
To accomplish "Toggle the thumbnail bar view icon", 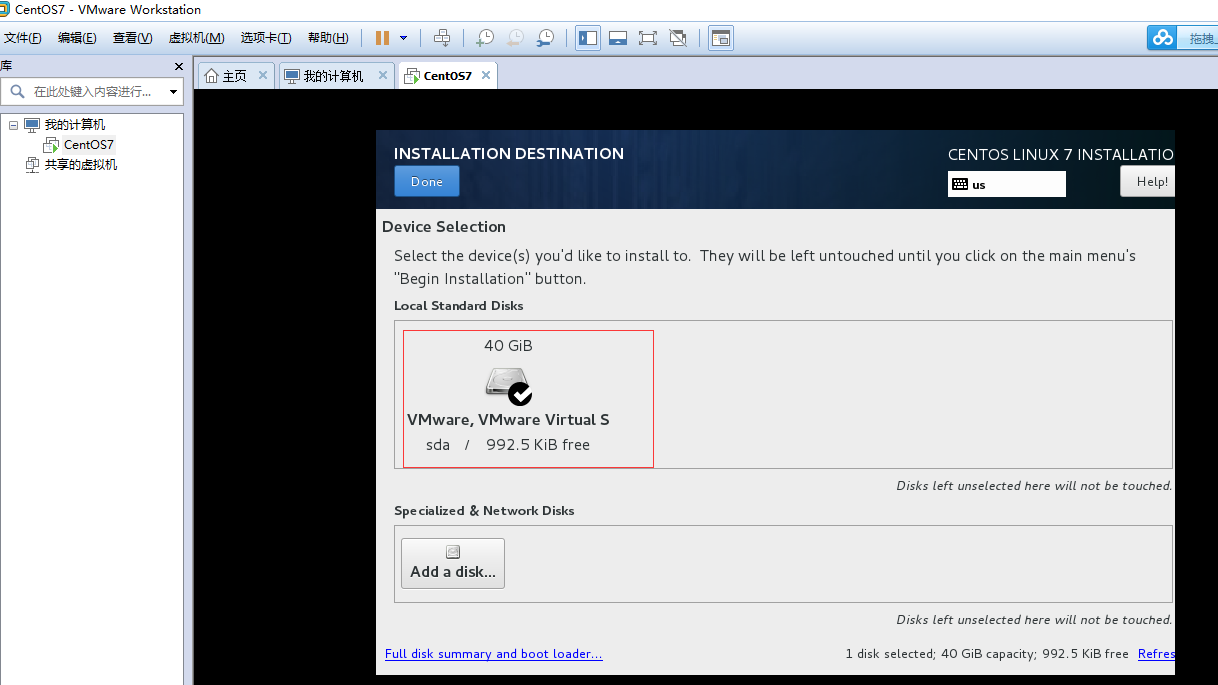I will click(x=618, y=38).
